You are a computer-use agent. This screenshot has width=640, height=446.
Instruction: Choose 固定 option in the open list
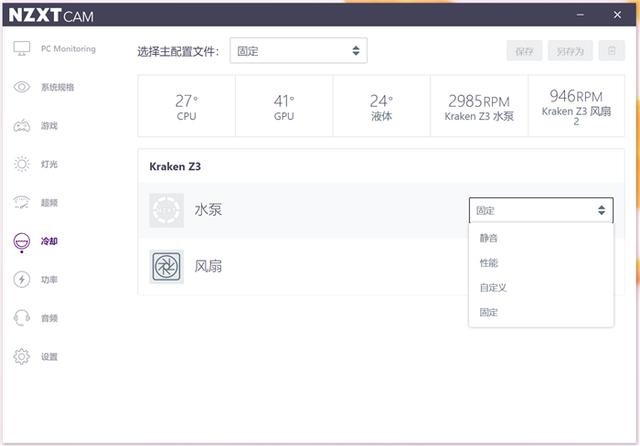[x=541, y=313]
